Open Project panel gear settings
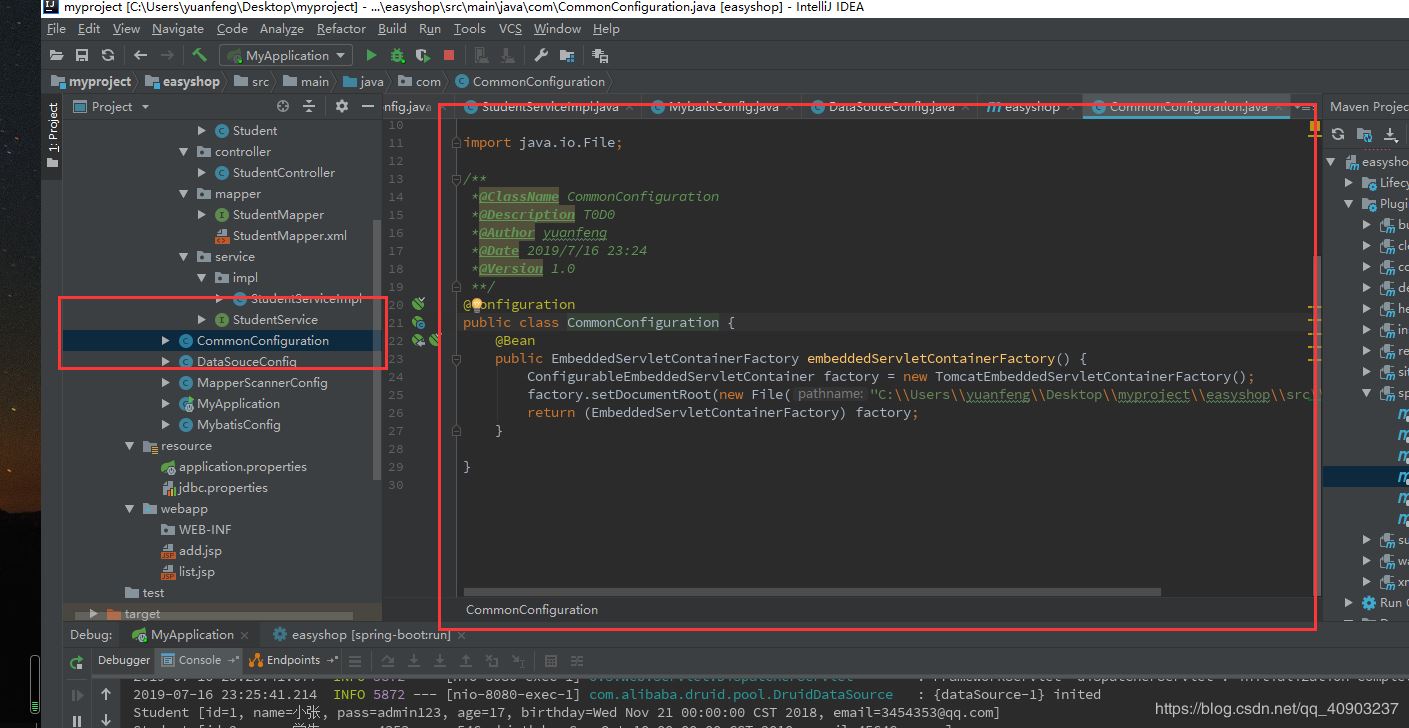This screenshot has height=728, width=1409. (x=342, y=106)
